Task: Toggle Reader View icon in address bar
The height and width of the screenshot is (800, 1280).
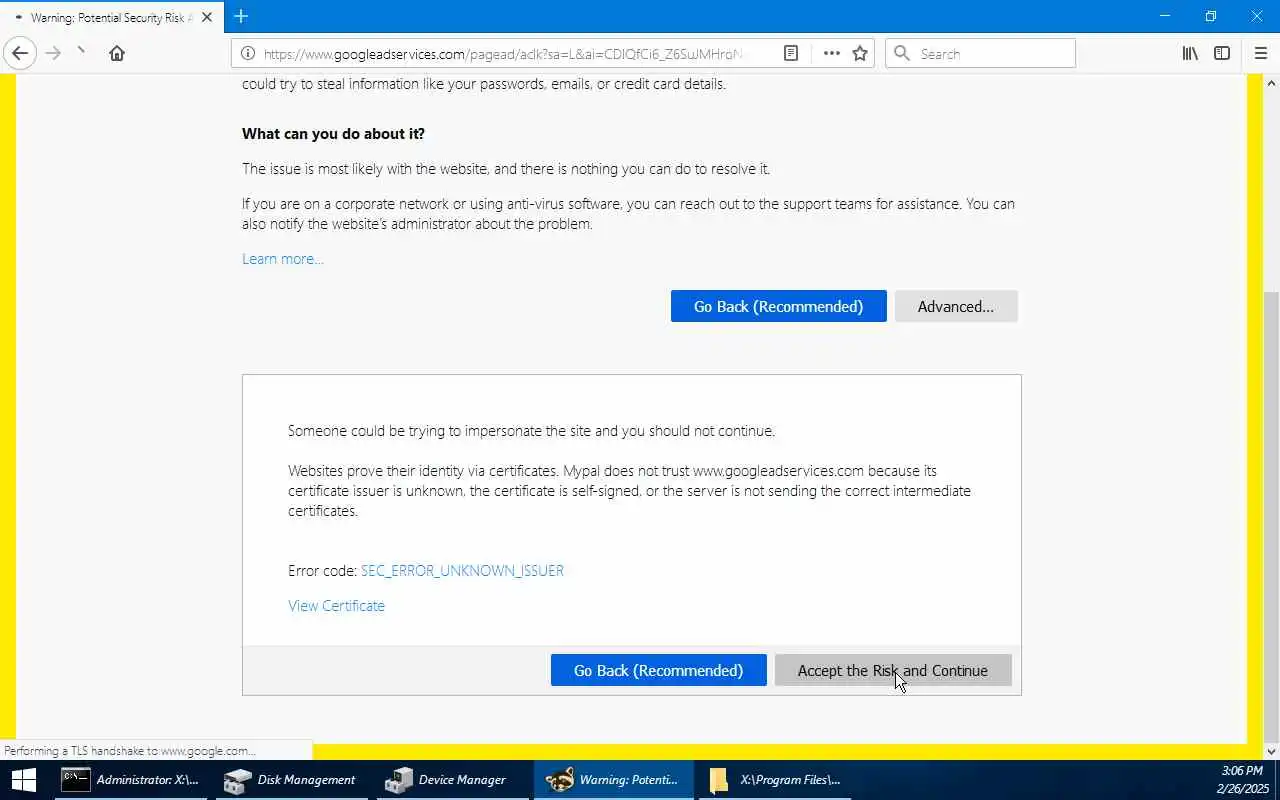Action: click(790, 54)
